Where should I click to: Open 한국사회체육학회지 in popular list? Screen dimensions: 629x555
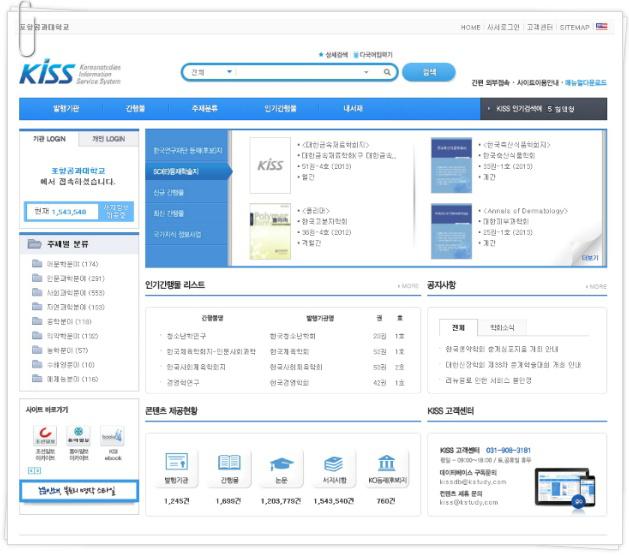(x=196, y=367)
